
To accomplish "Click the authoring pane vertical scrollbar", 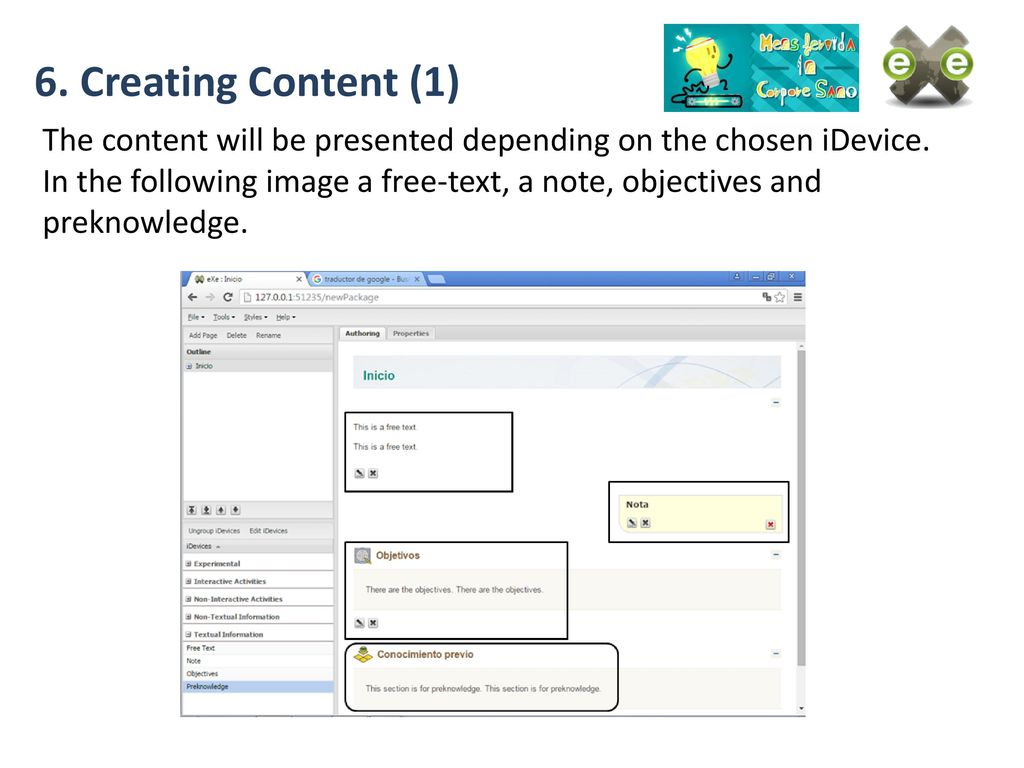I will pyautogui.click(x=801, y=508).
